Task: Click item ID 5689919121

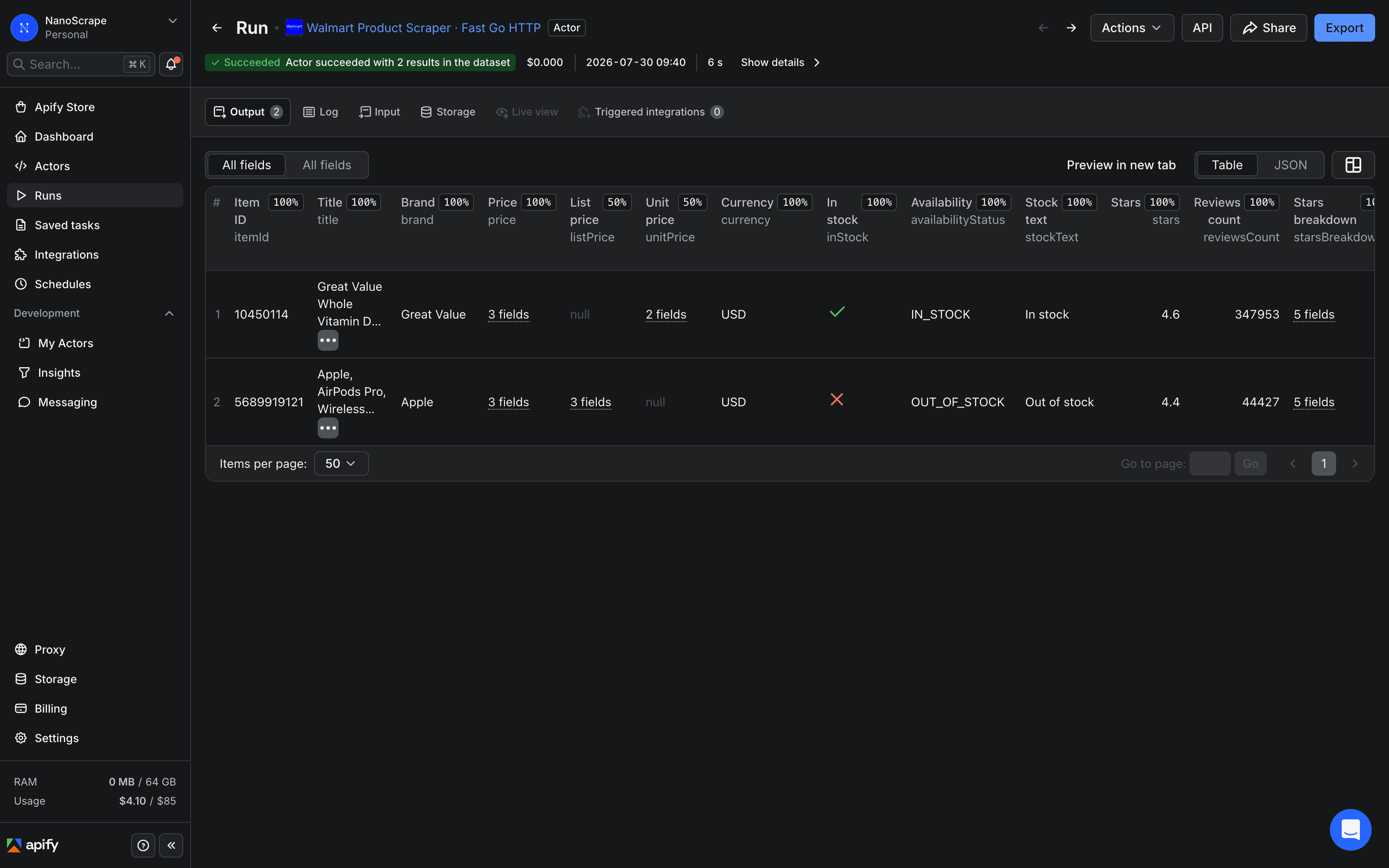Action: (x=269, y=402)
